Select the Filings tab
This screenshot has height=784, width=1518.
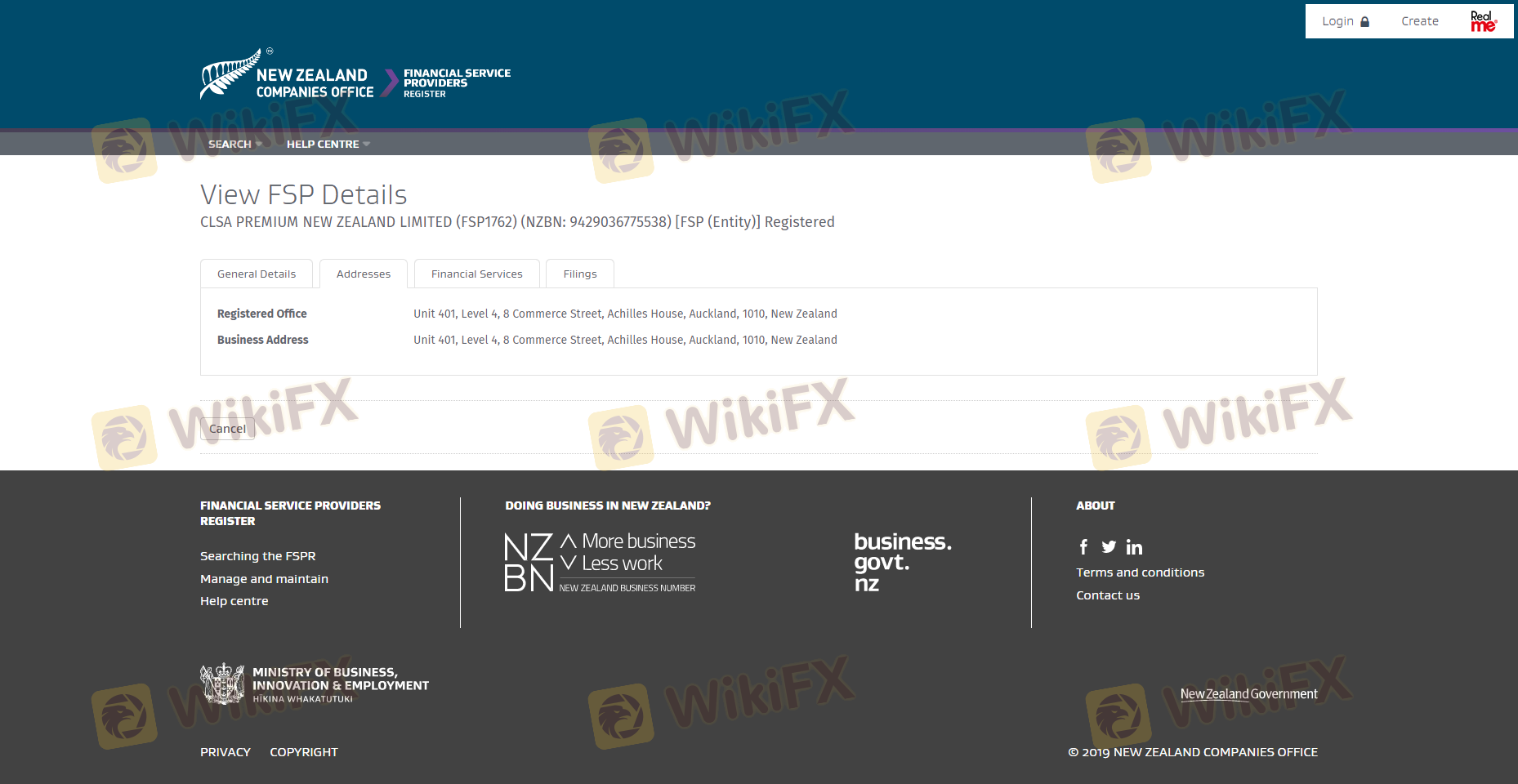(579, 274)
